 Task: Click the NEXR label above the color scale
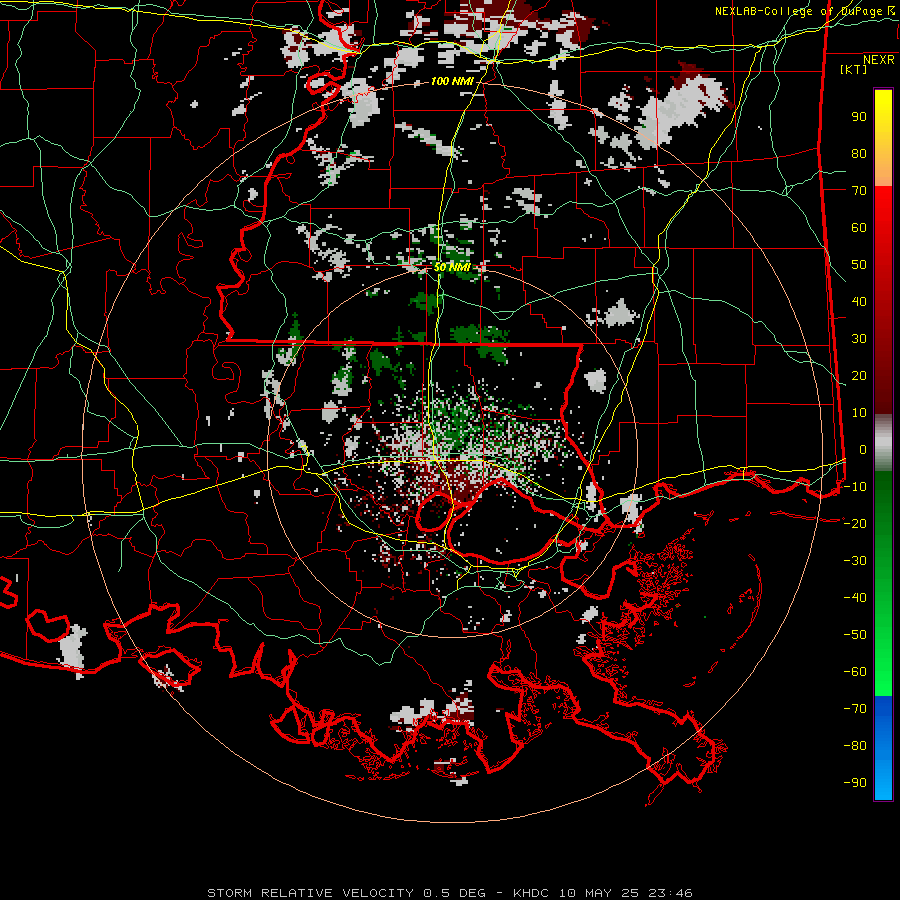[879, 60]
